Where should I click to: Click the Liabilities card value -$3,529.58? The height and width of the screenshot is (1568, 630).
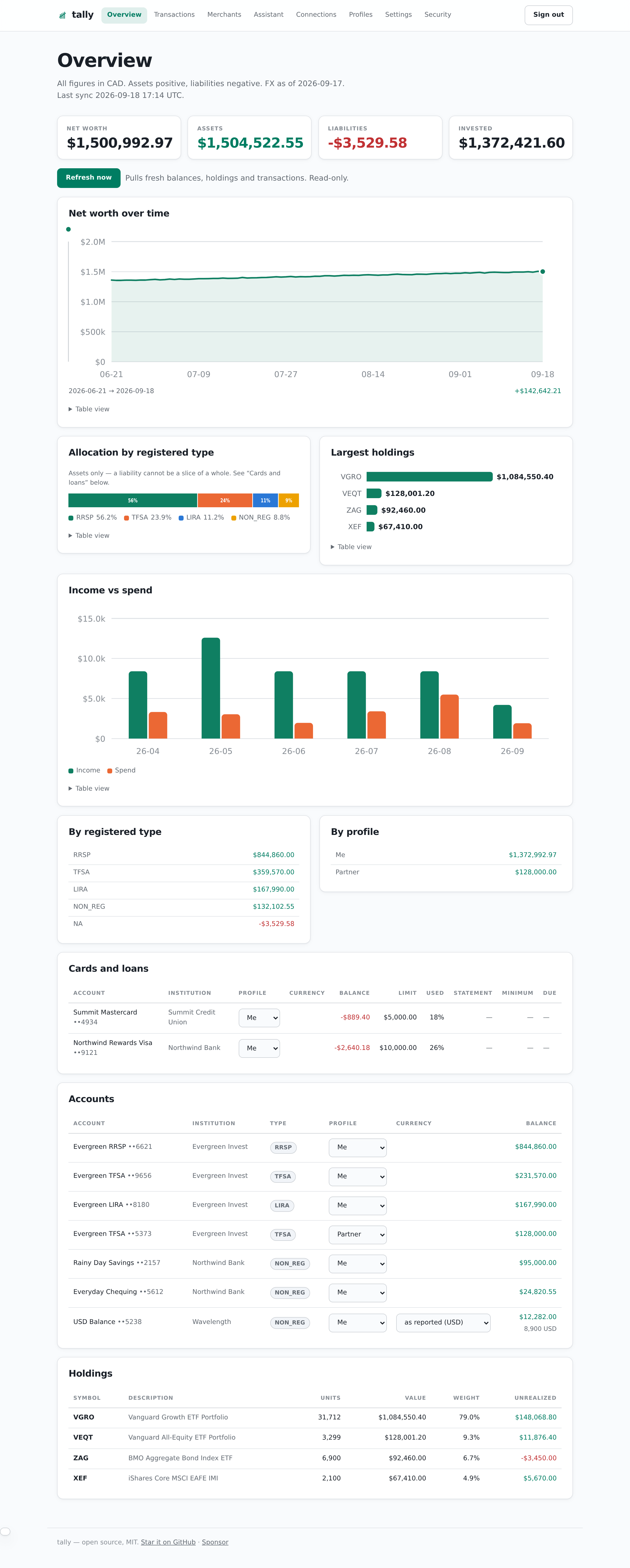[x=368, y=143]
